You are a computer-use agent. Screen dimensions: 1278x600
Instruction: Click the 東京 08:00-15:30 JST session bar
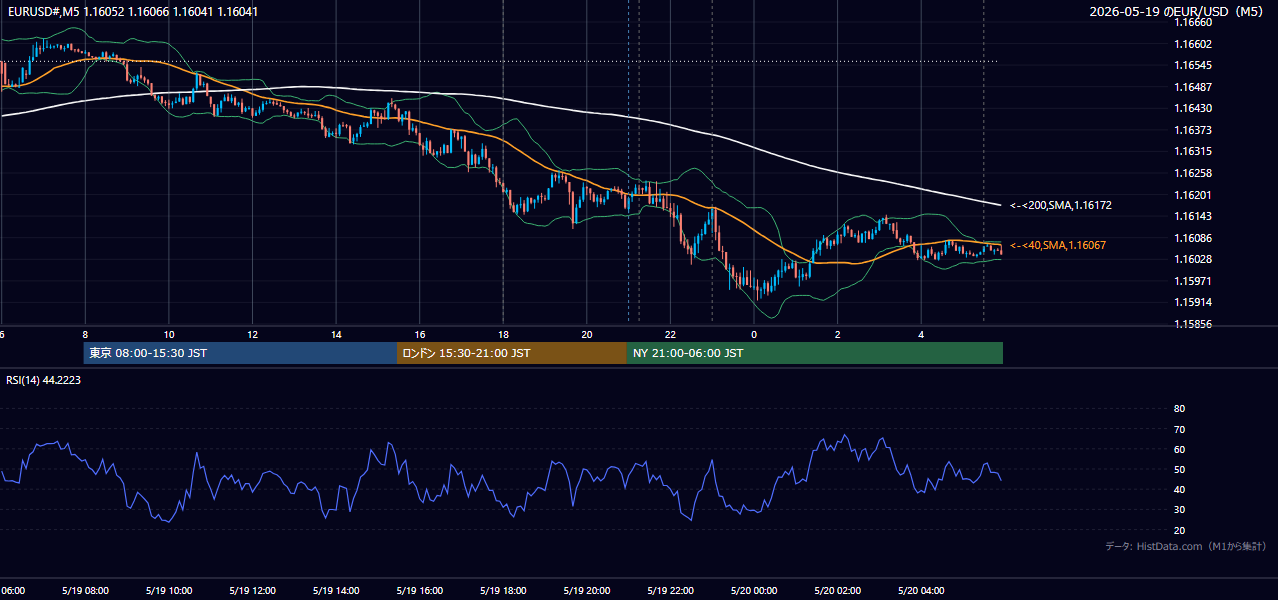tap(241, 353)
